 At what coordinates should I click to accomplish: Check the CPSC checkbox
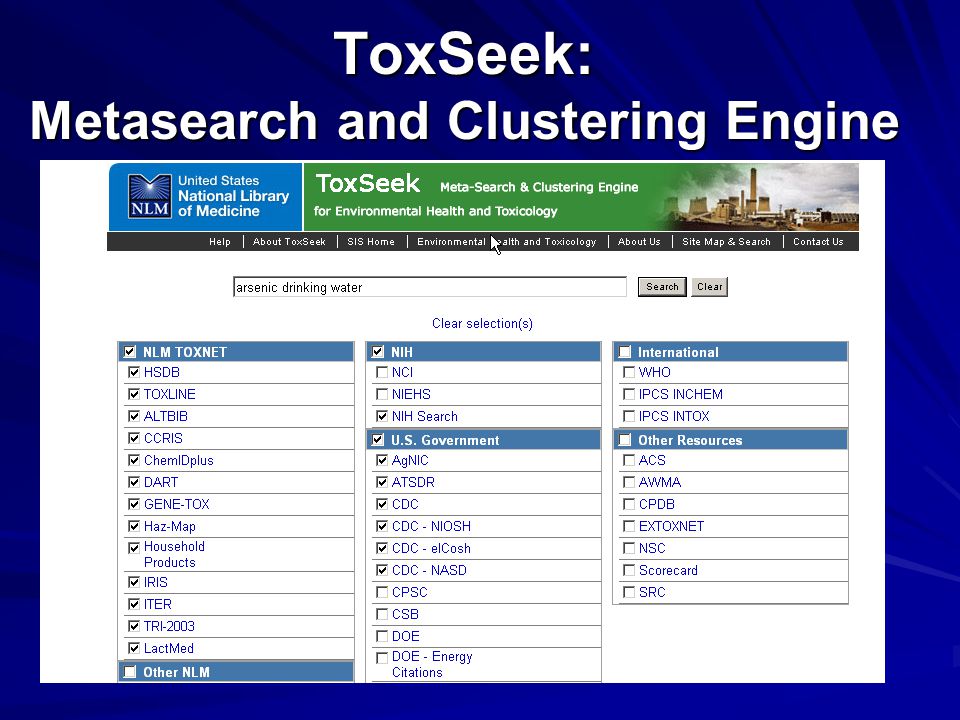pyautogui.click(x=382, y=593)
